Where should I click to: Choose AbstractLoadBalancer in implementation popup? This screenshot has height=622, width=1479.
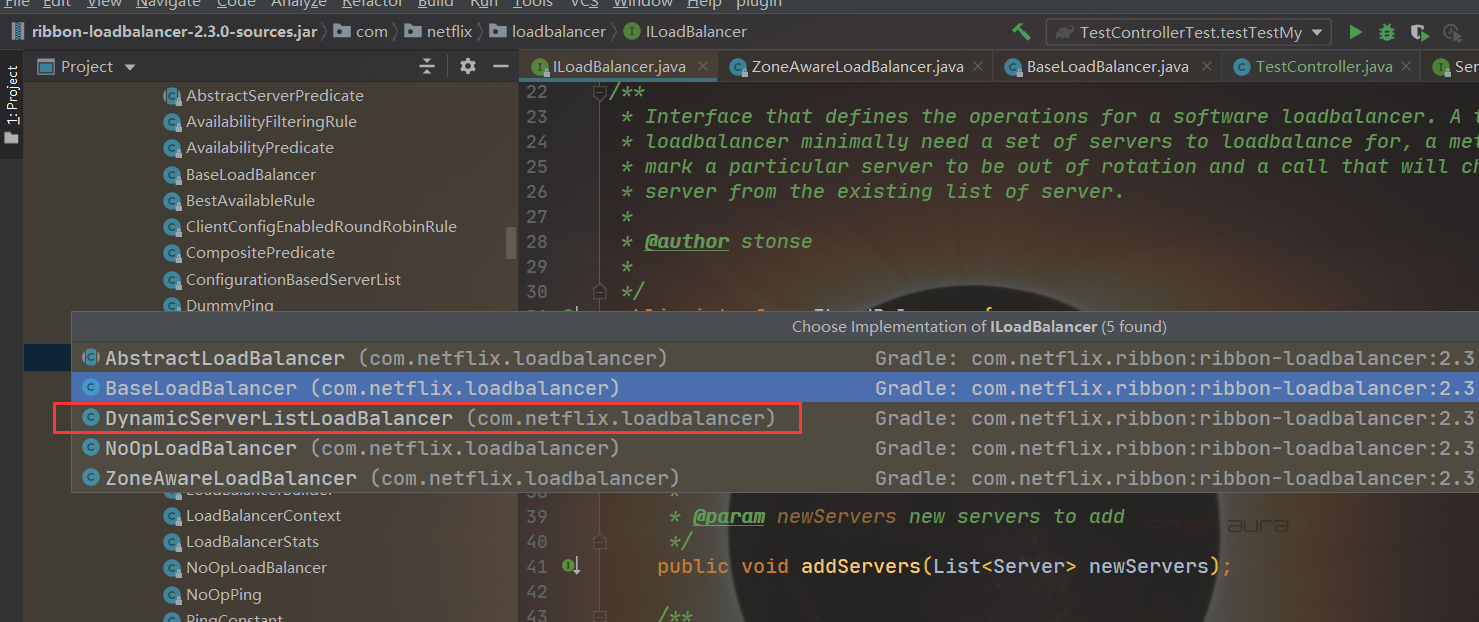coord(775,358)
